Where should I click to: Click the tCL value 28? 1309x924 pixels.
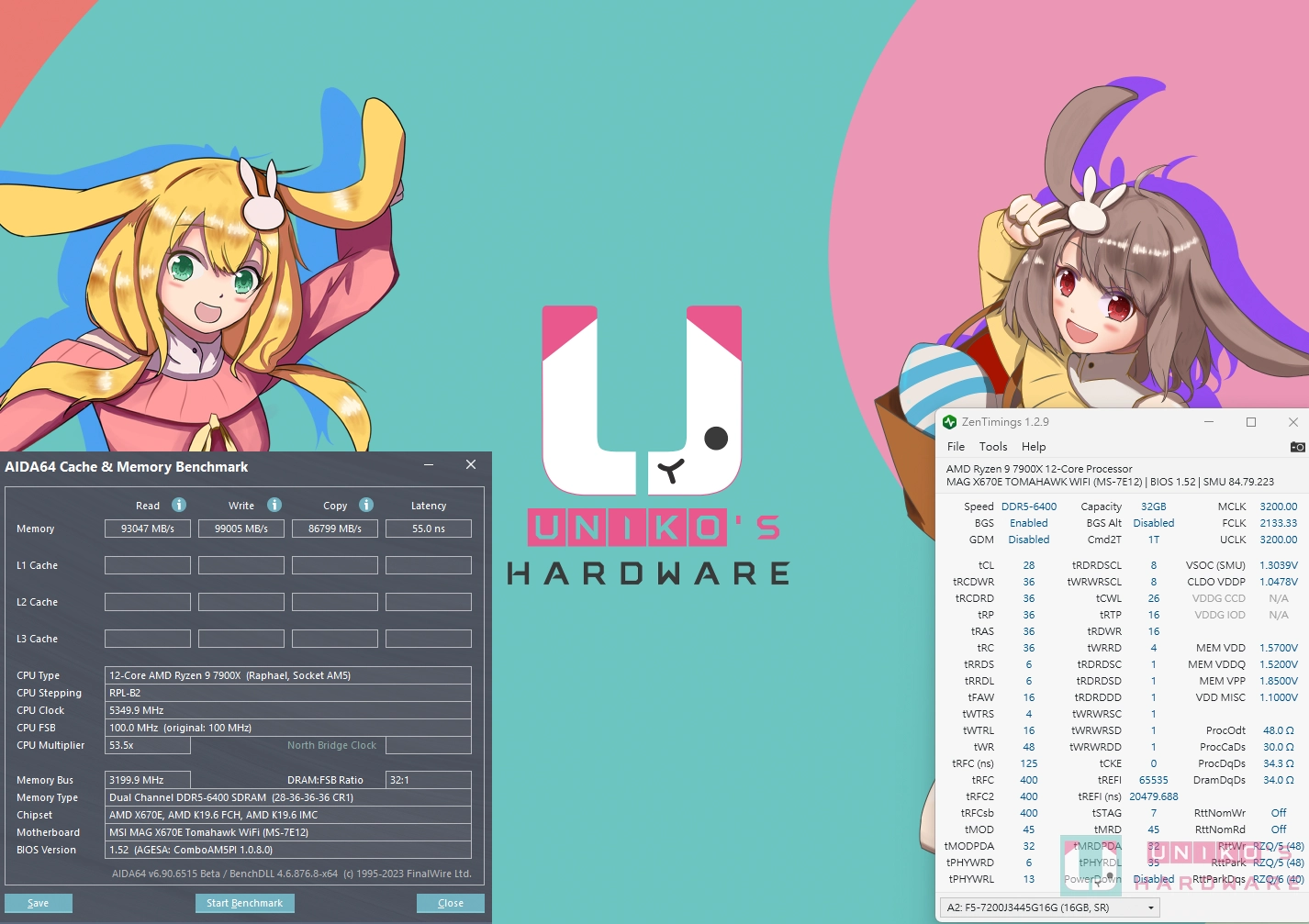(x=1029, y=565)
